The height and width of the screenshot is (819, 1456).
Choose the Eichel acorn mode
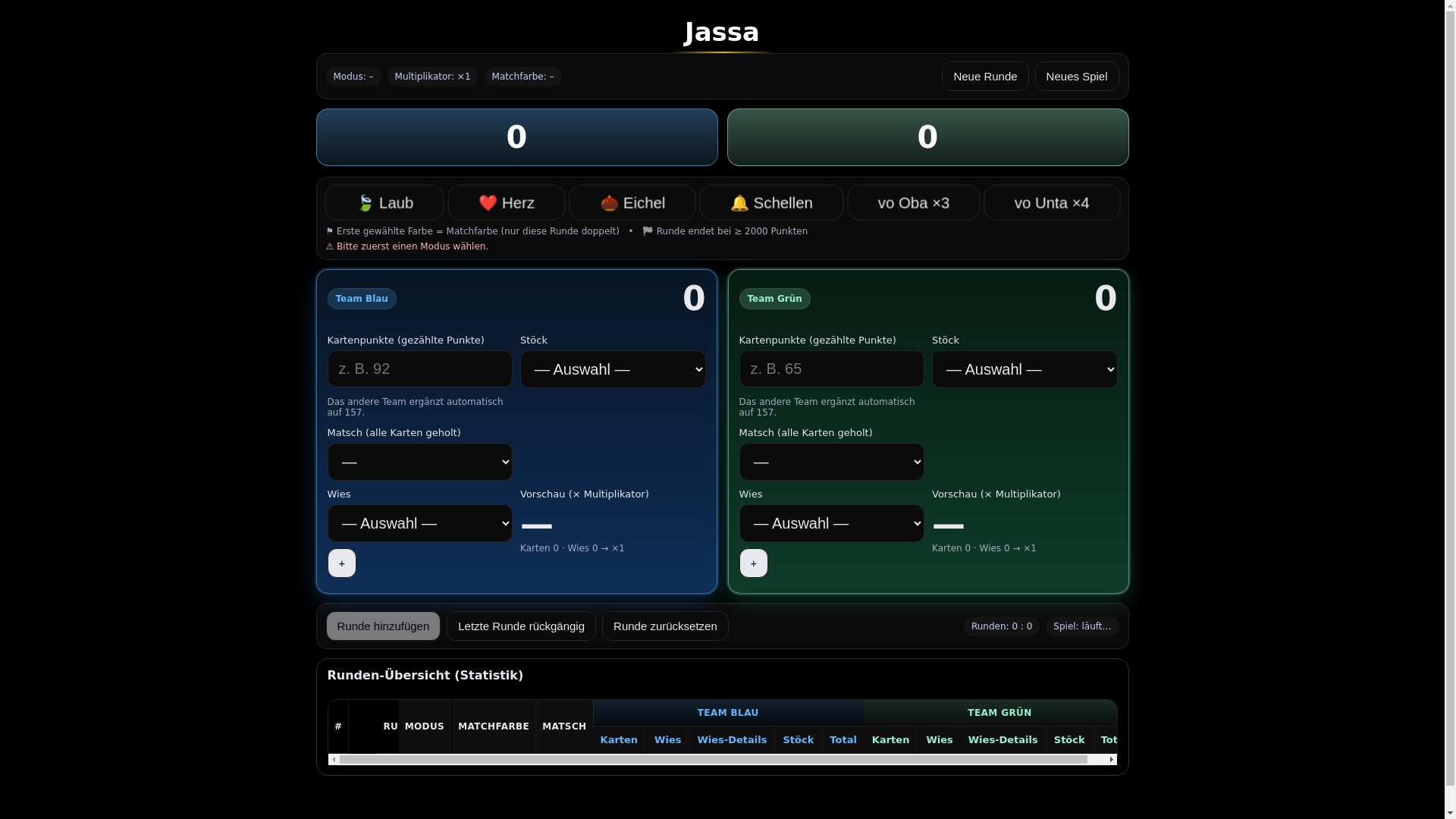pyautogui.click(x=632, y=202)
